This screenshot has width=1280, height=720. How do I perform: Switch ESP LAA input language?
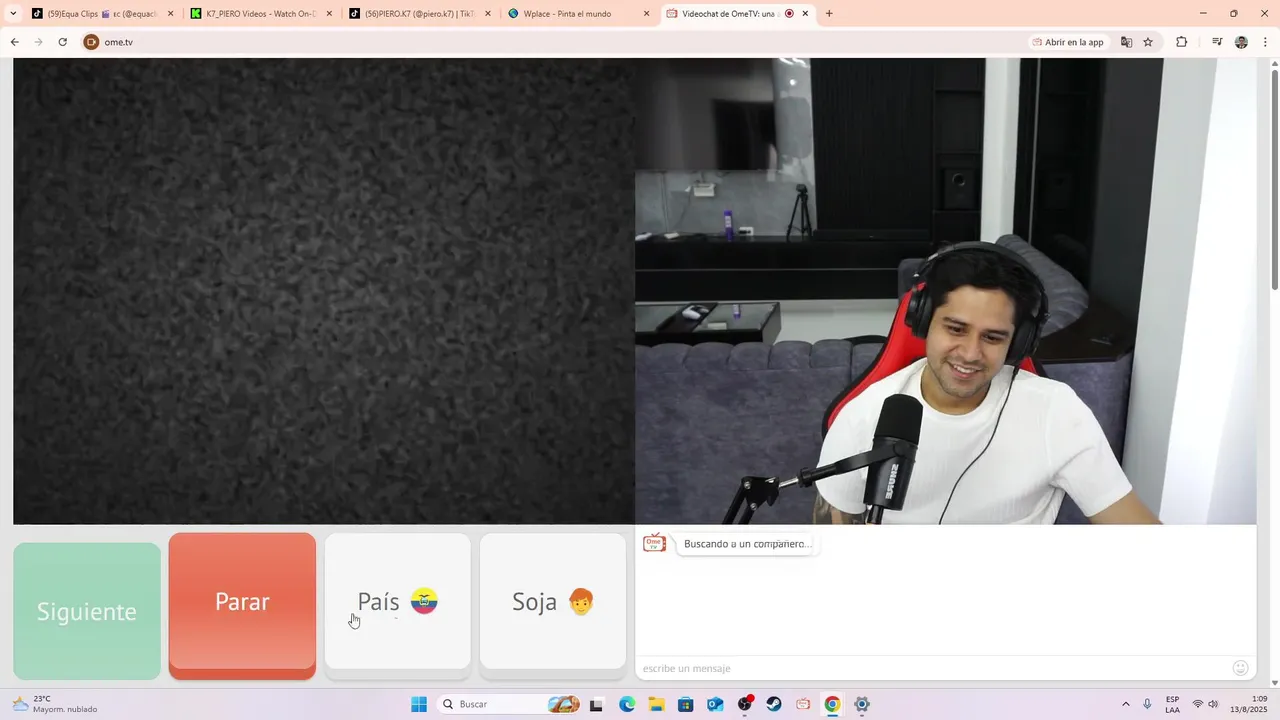[x=1172, y=704]
